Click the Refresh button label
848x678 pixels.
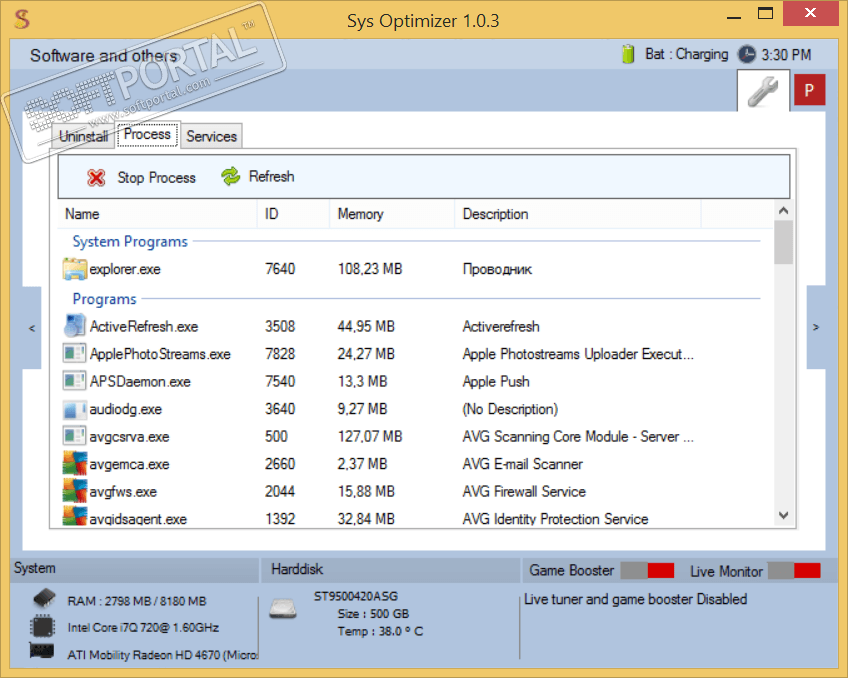[271, 176]
